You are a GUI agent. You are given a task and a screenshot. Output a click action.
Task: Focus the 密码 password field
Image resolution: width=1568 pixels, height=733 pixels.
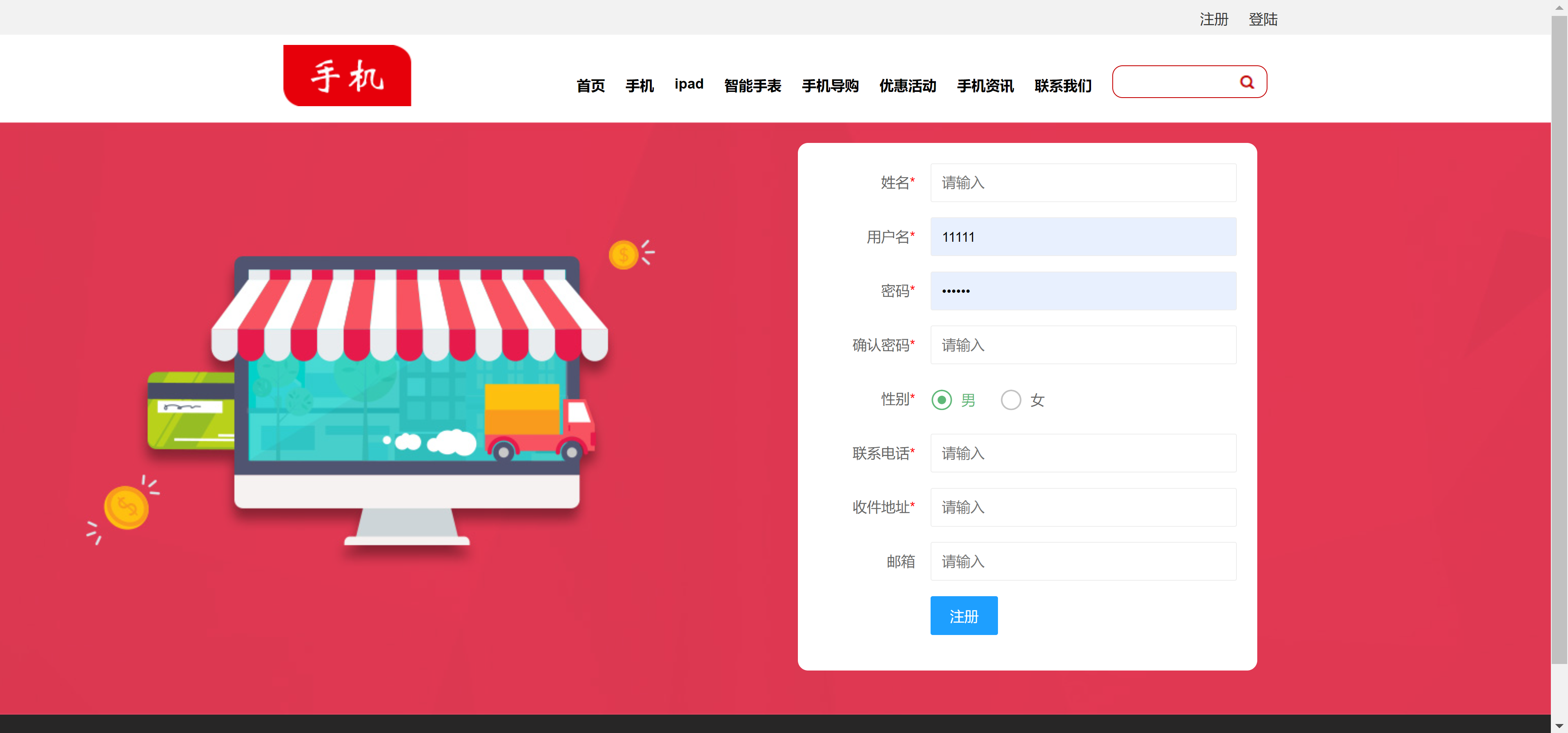pyautogui.click(x=1083, y=291)
